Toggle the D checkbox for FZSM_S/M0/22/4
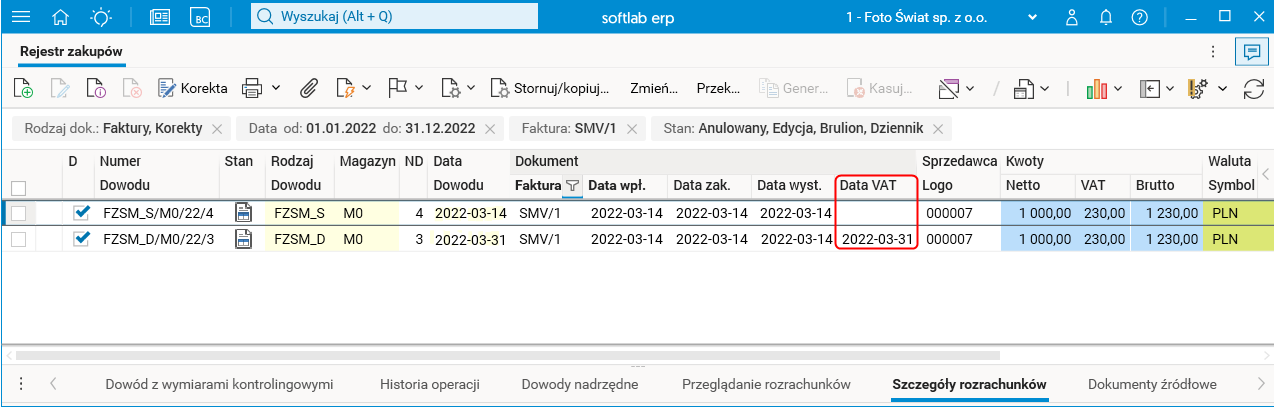Viewport: 1274px width, 407px height. (82, 212)
